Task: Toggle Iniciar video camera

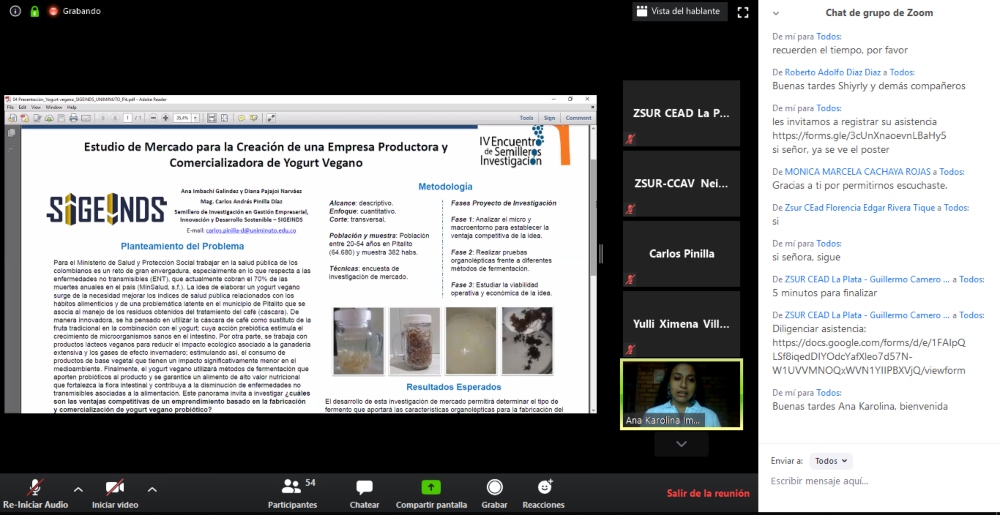Action: click(x=115, y=493)
